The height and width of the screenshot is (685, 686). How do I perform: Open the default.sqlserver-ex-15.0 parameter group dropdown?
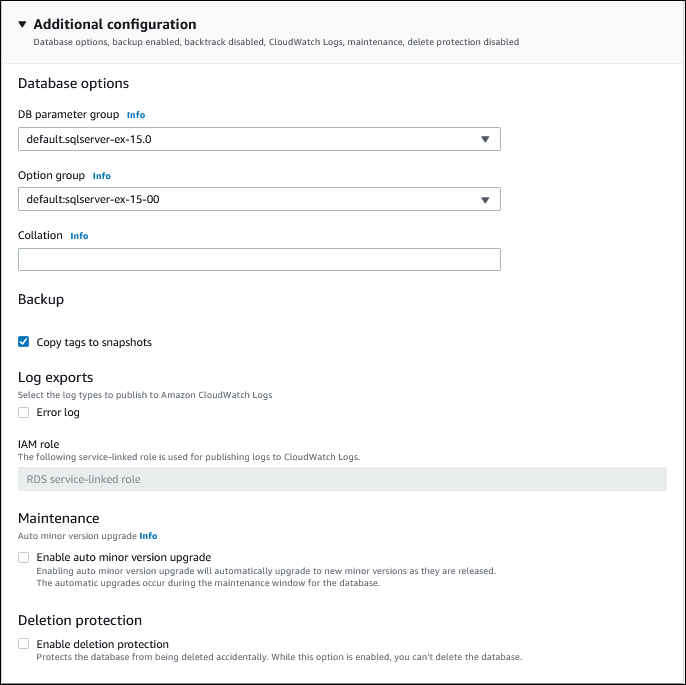250,139
